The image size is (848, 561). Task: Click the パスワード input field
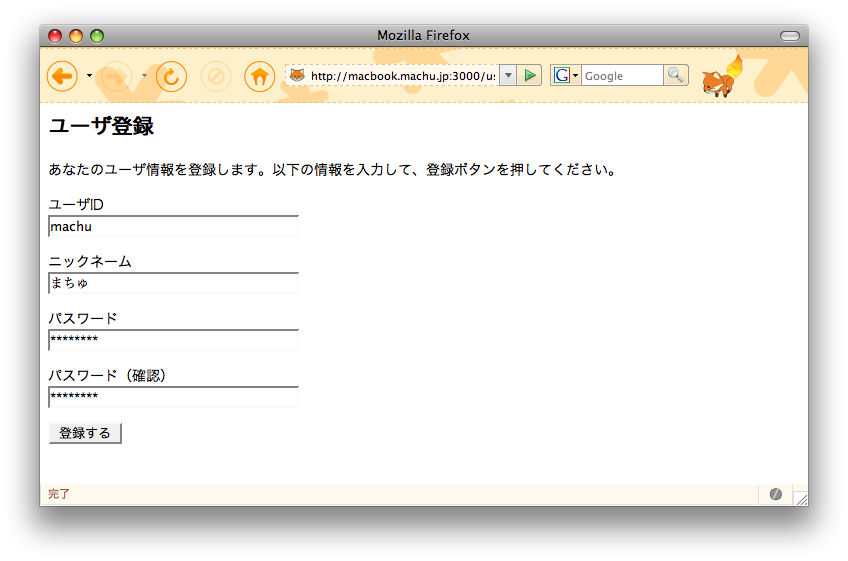(x=174, y=340)
